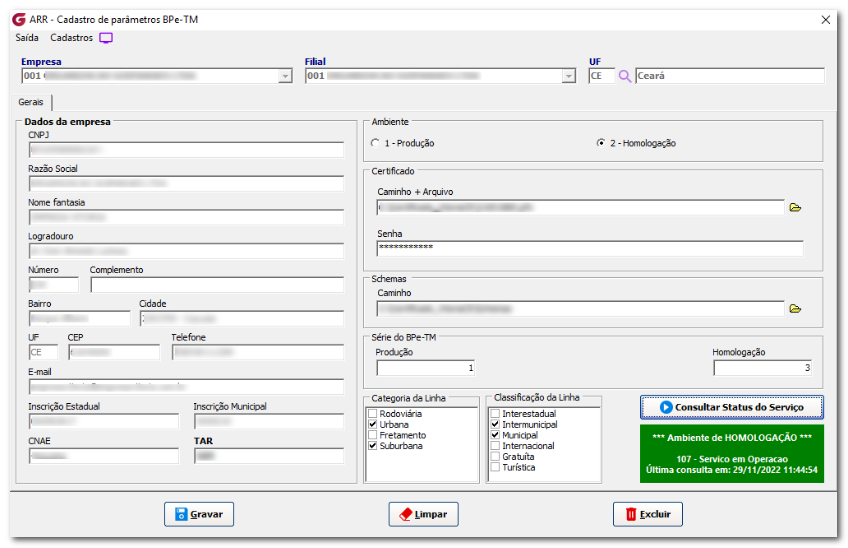
Task: Switch to the Gerais tab
Action: [x=31, y=102]
